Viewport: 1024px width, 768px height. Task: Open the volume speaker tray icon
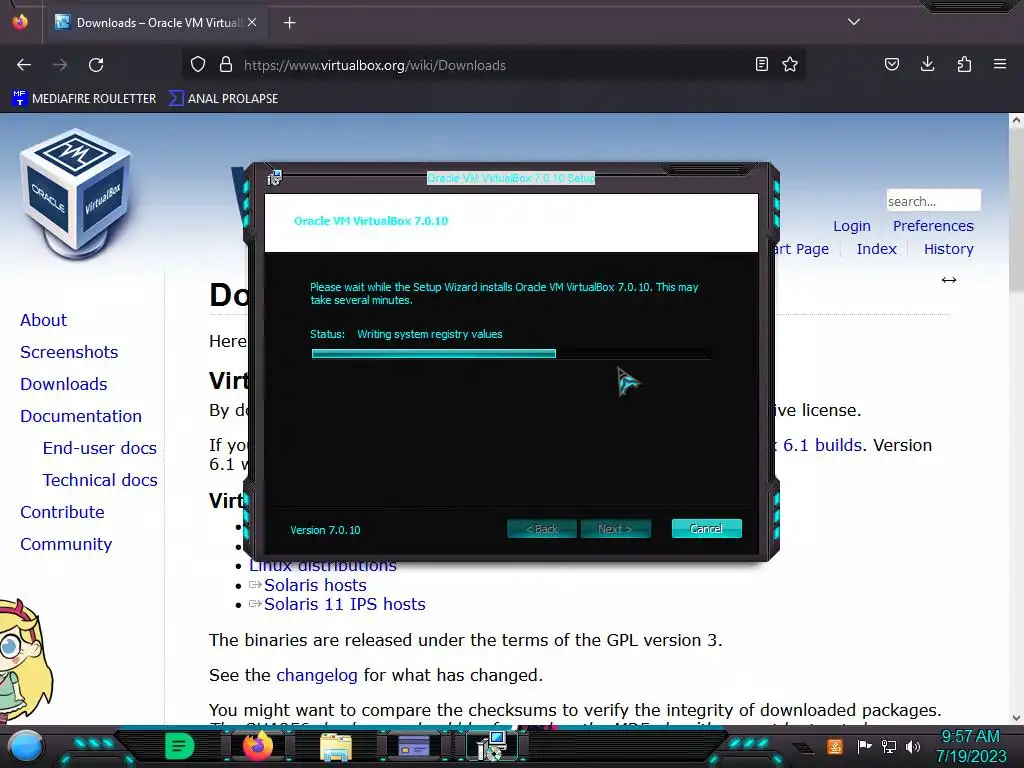click(x=913, y=746)
